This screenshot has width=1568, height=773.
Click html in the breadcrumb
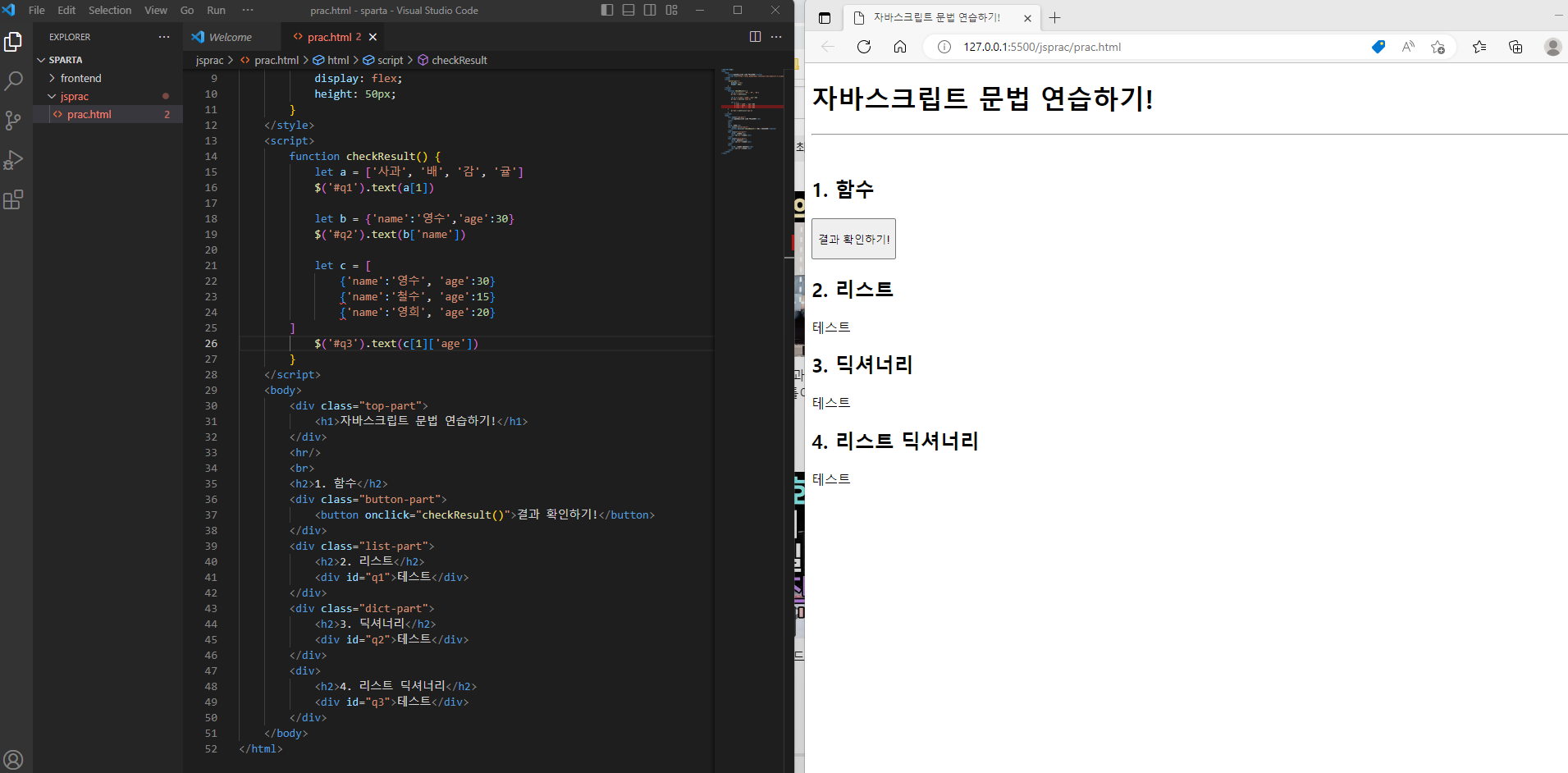338,60
